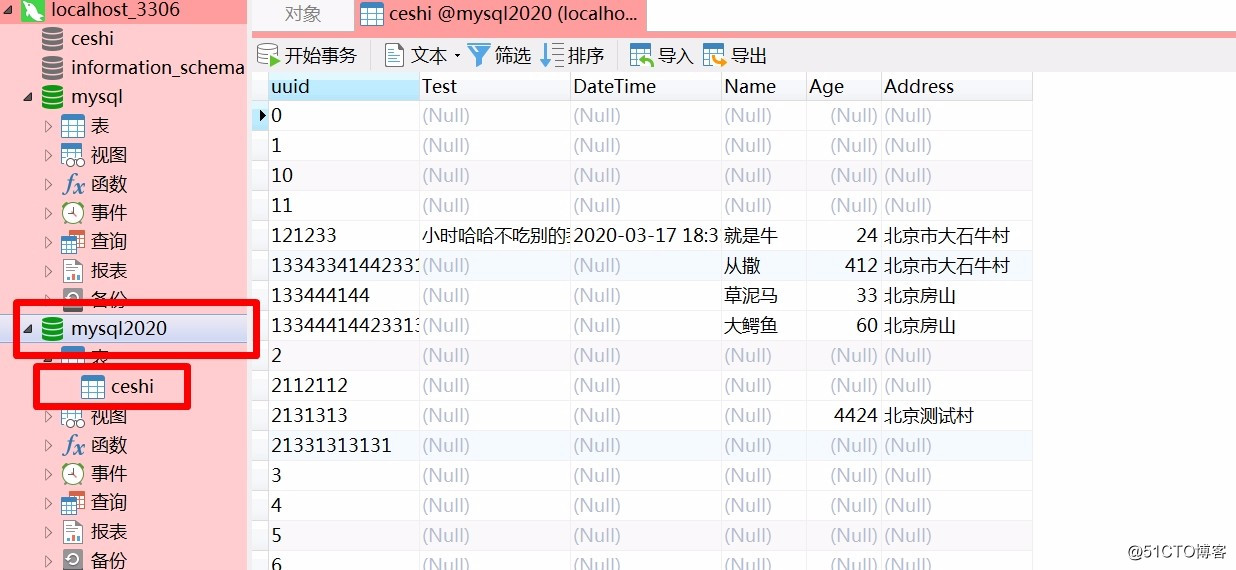Viewport: 1236px width, 570px height.
Task: Collapse the mysql2020 database node
Action: 28,329
